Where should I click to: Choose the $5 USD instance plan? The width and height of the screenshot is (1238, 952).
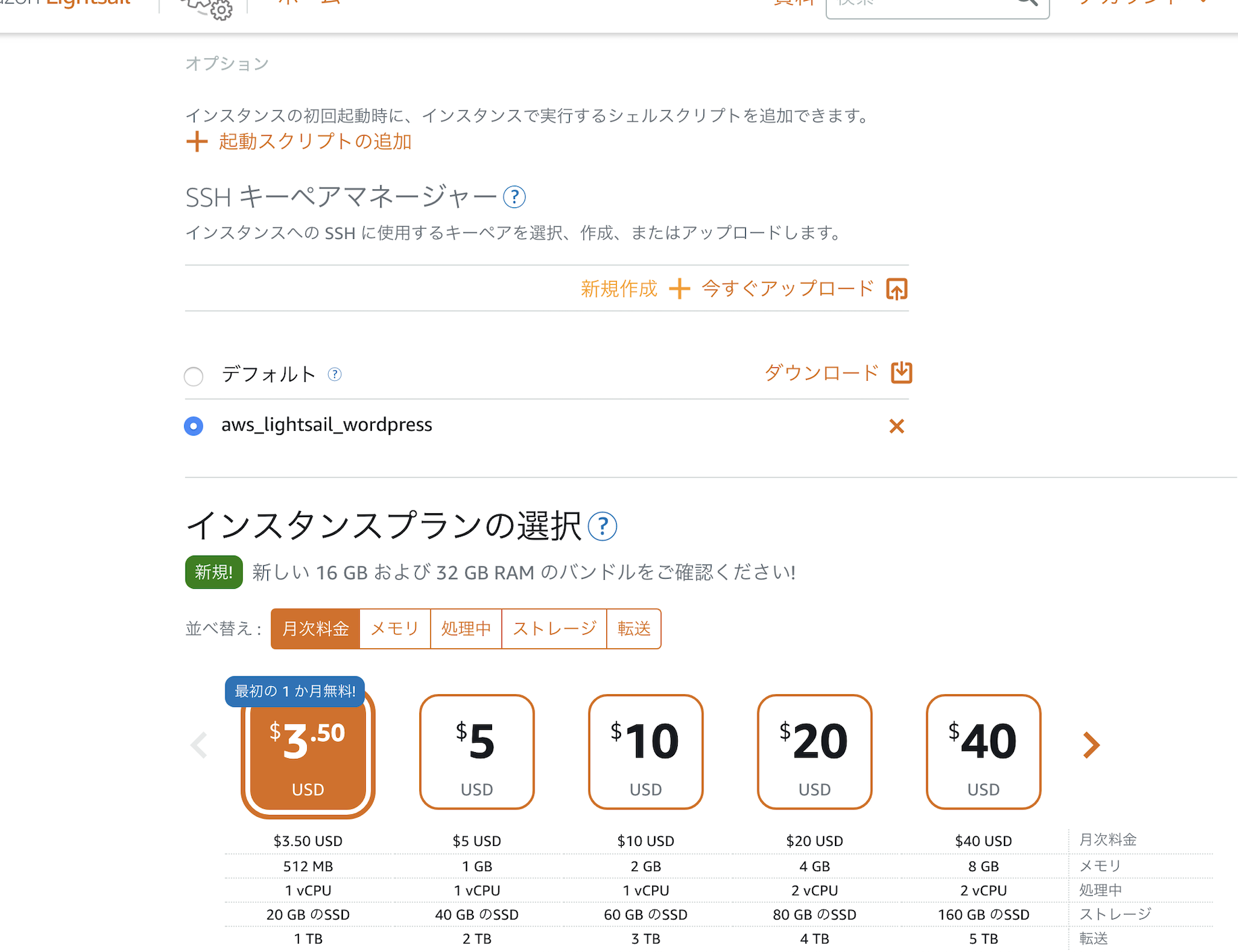(x=477, y=751)
